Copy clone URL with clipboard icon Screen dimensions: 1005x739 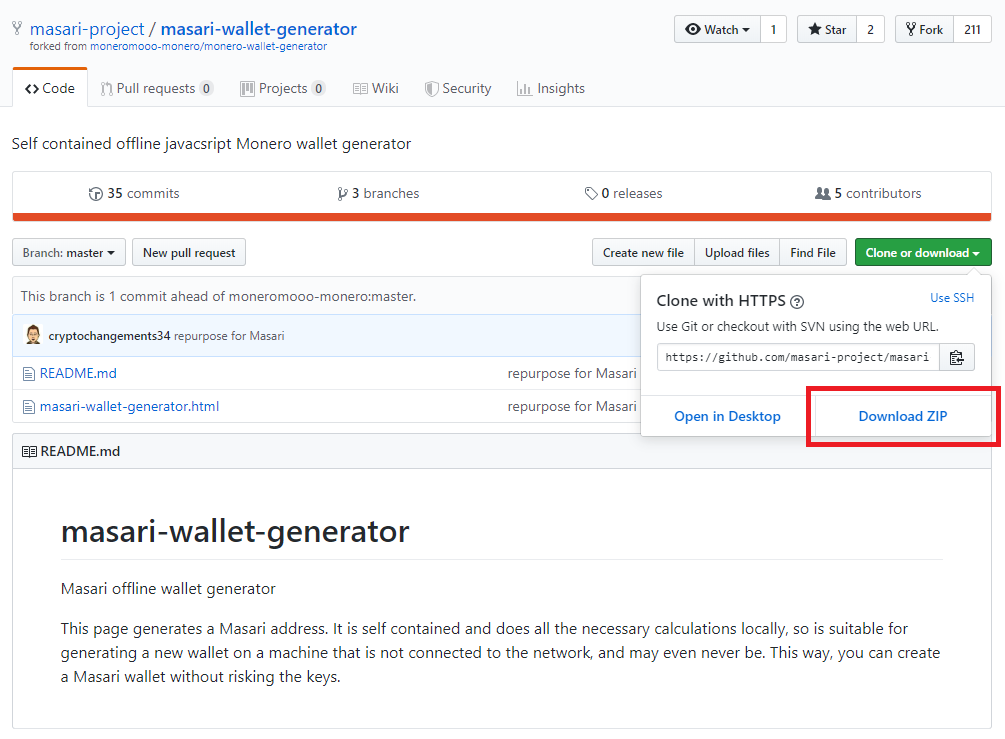pyautogui.click(x=956, y=358)
